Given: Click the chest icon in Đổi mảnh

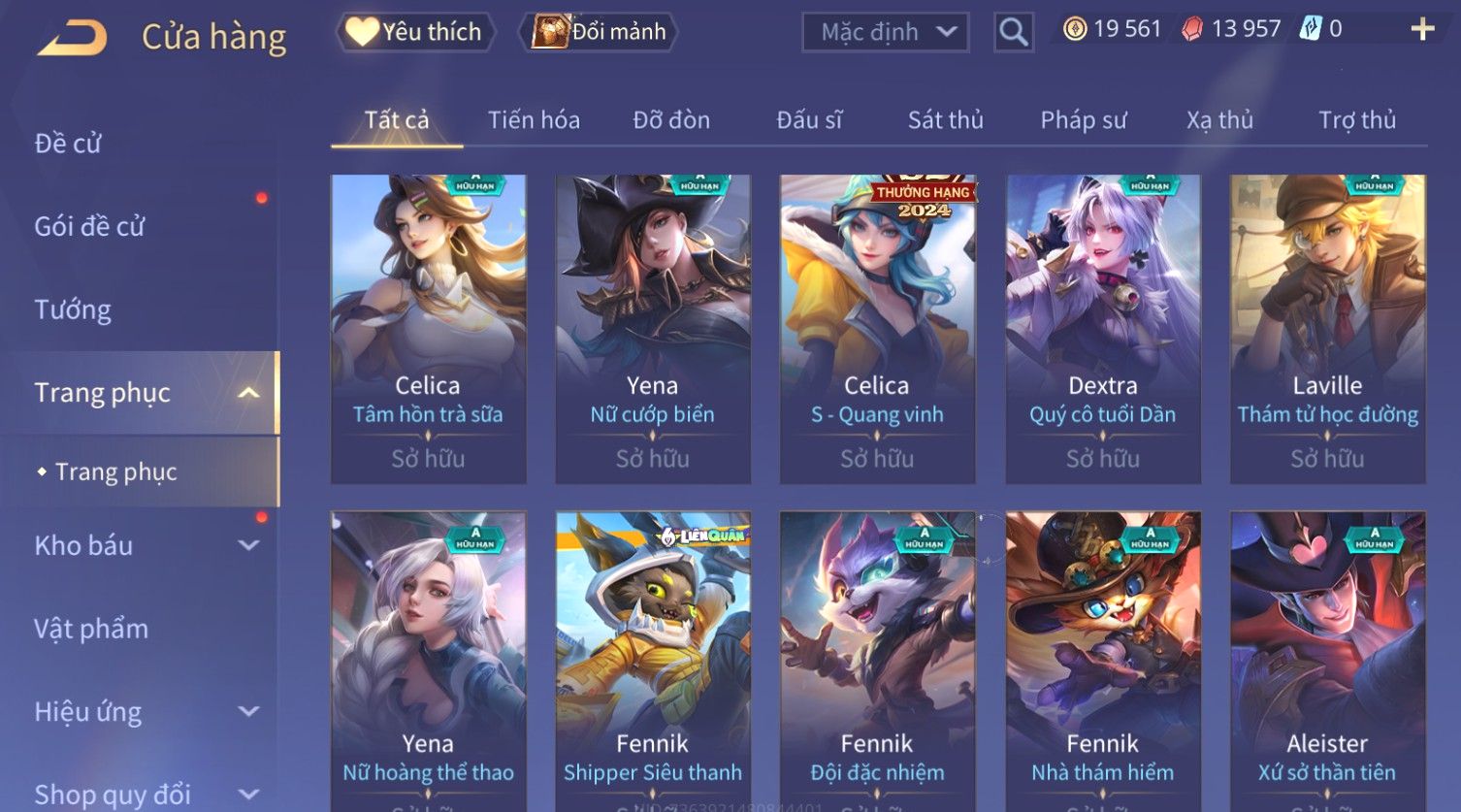Looking at the screenshot, I should click(550, 32).
